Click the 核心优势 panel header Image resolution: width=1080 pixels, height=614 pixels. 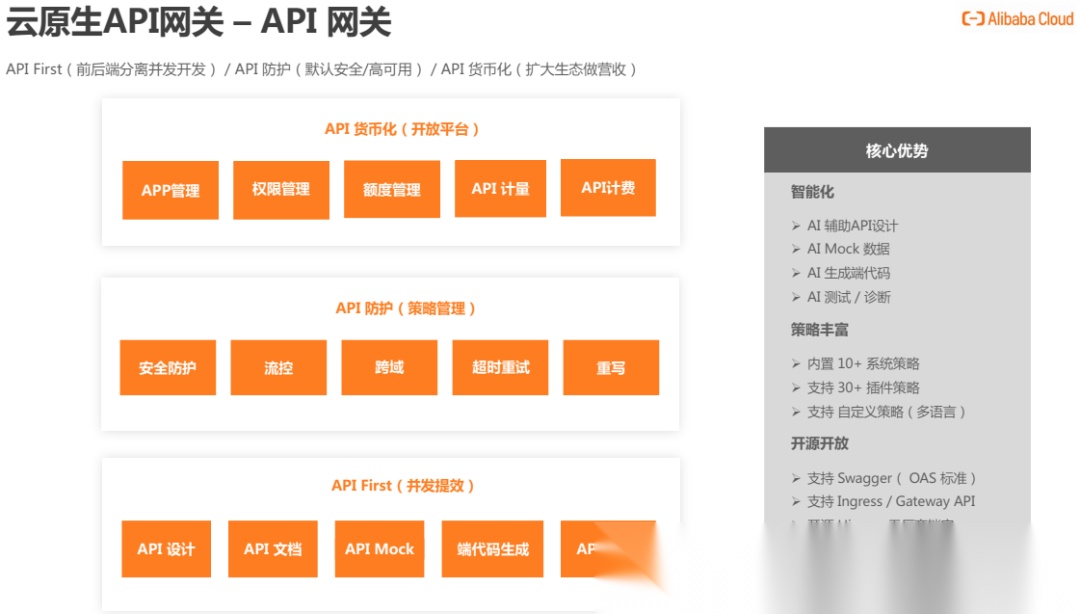click(897, 150)
